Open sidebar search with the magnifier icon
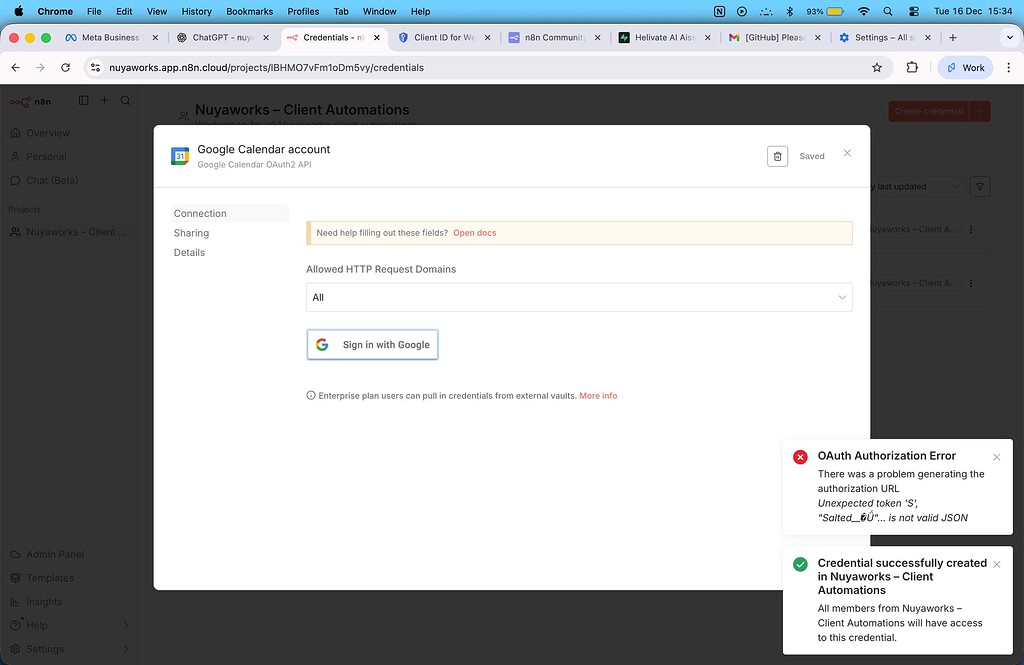The image size is (1024, 665). click(124, 100)
